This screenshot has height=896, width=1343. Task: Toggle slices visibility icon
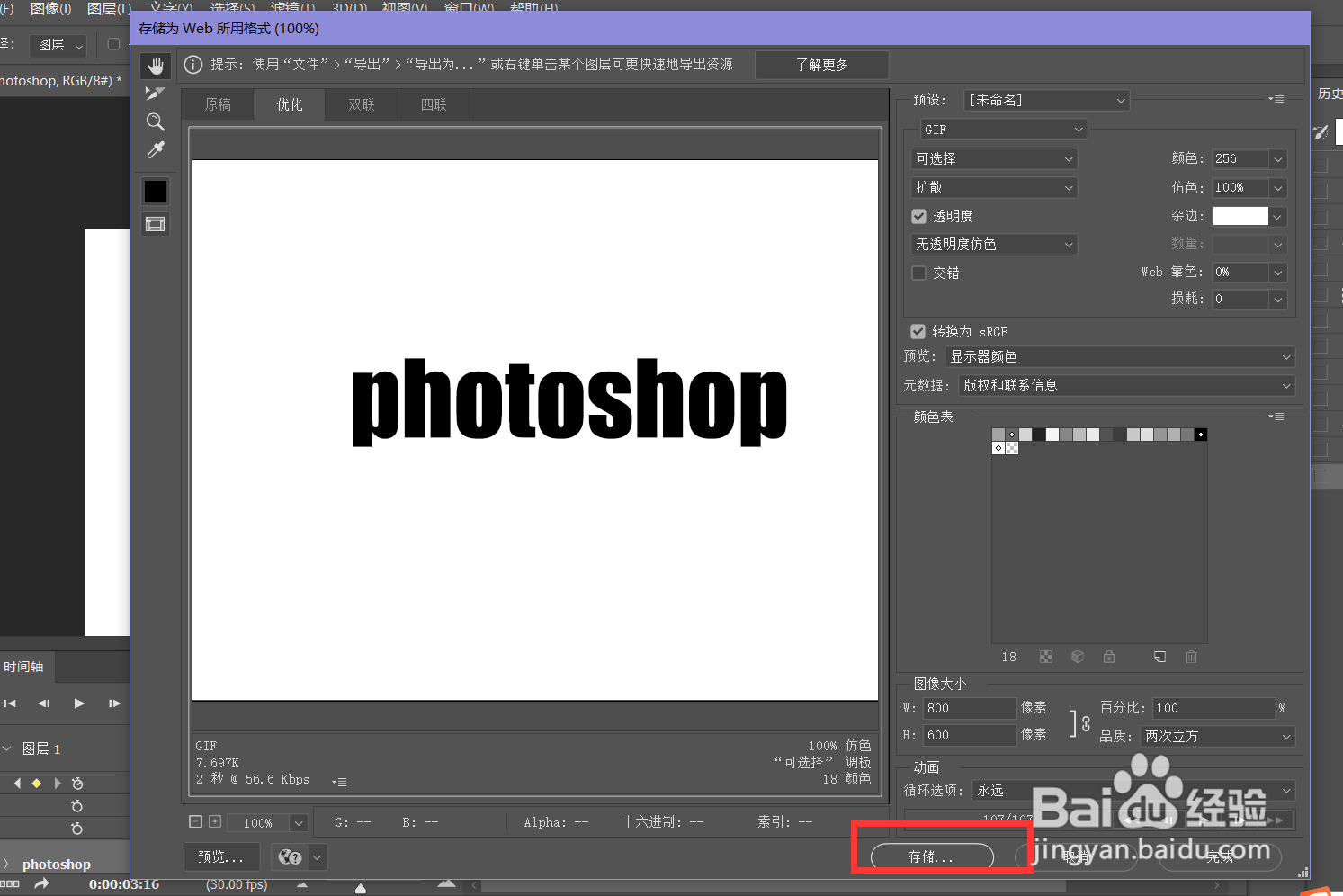tap(156, 224)
